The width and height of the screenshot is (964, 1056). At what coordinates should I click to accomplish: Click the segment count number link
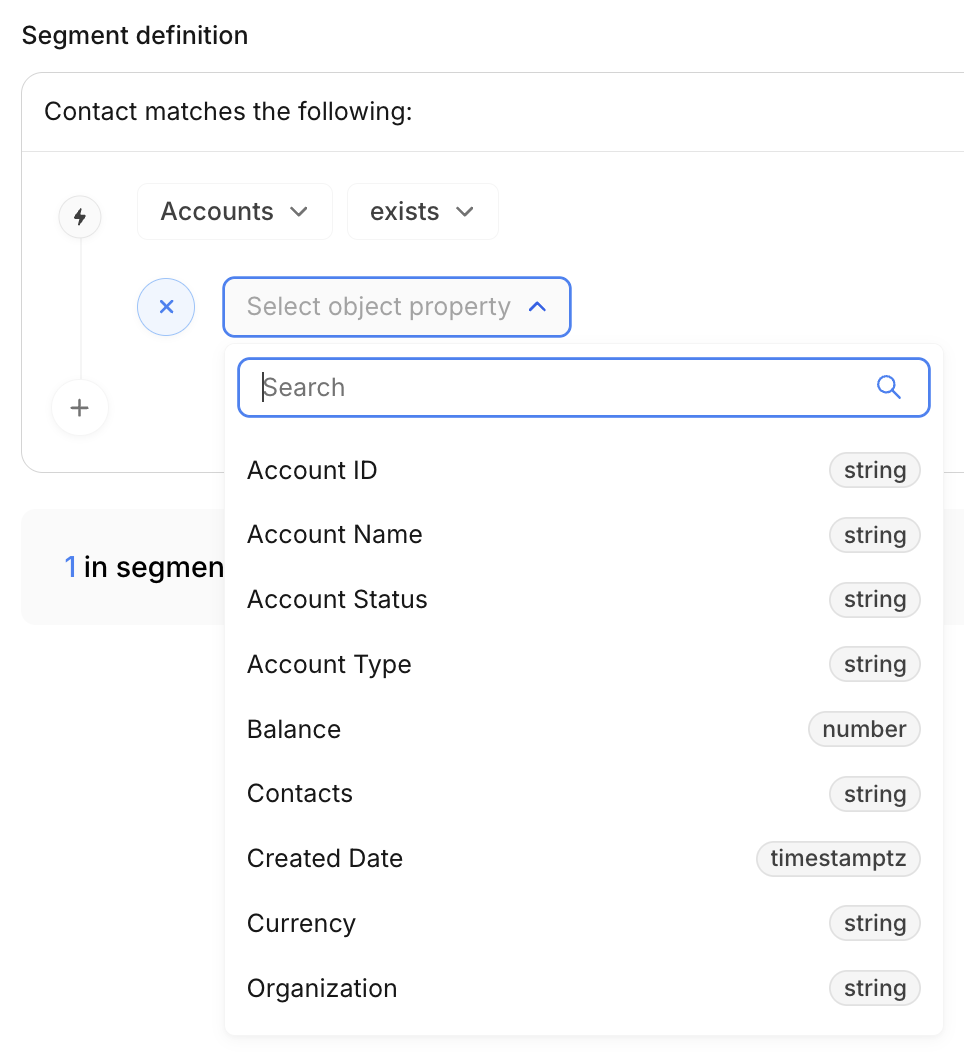(70, 568)
